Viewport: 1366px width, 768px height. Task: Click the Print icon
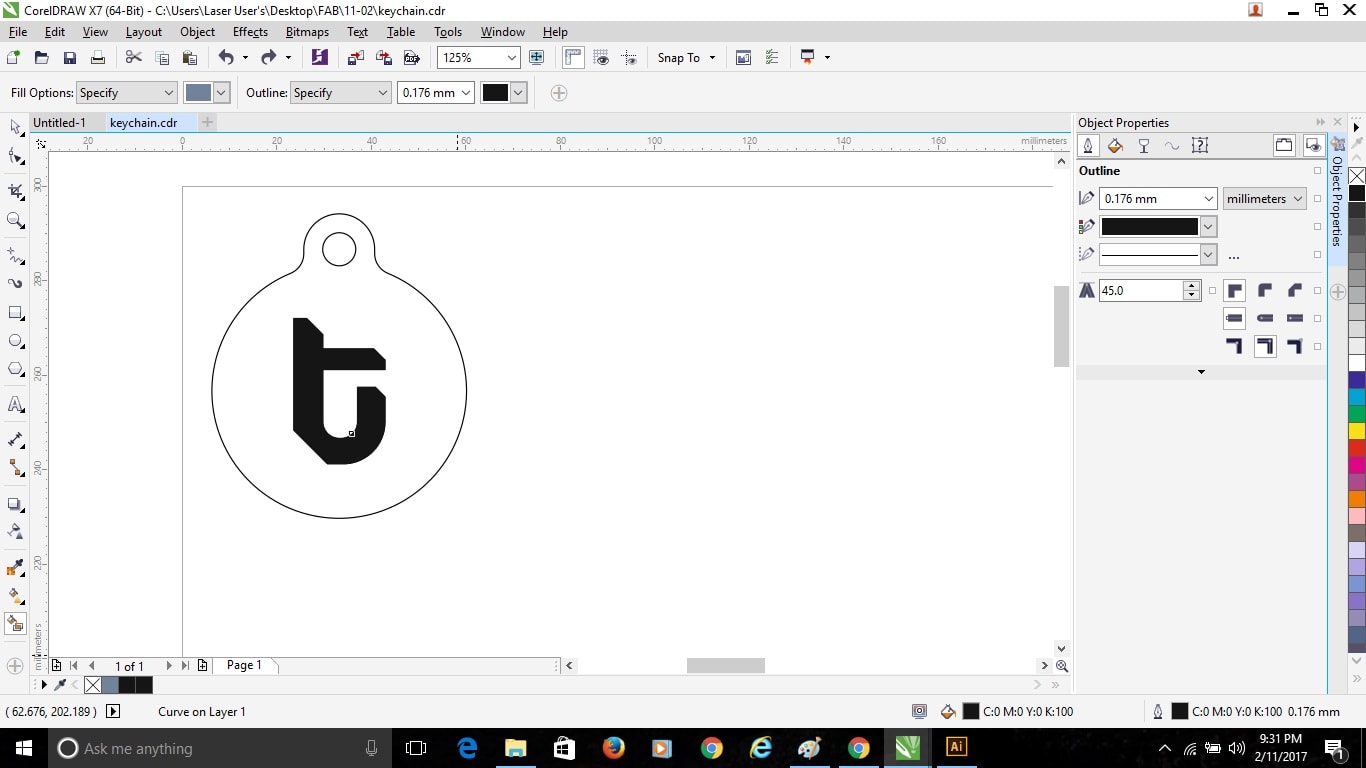(98, 58)
